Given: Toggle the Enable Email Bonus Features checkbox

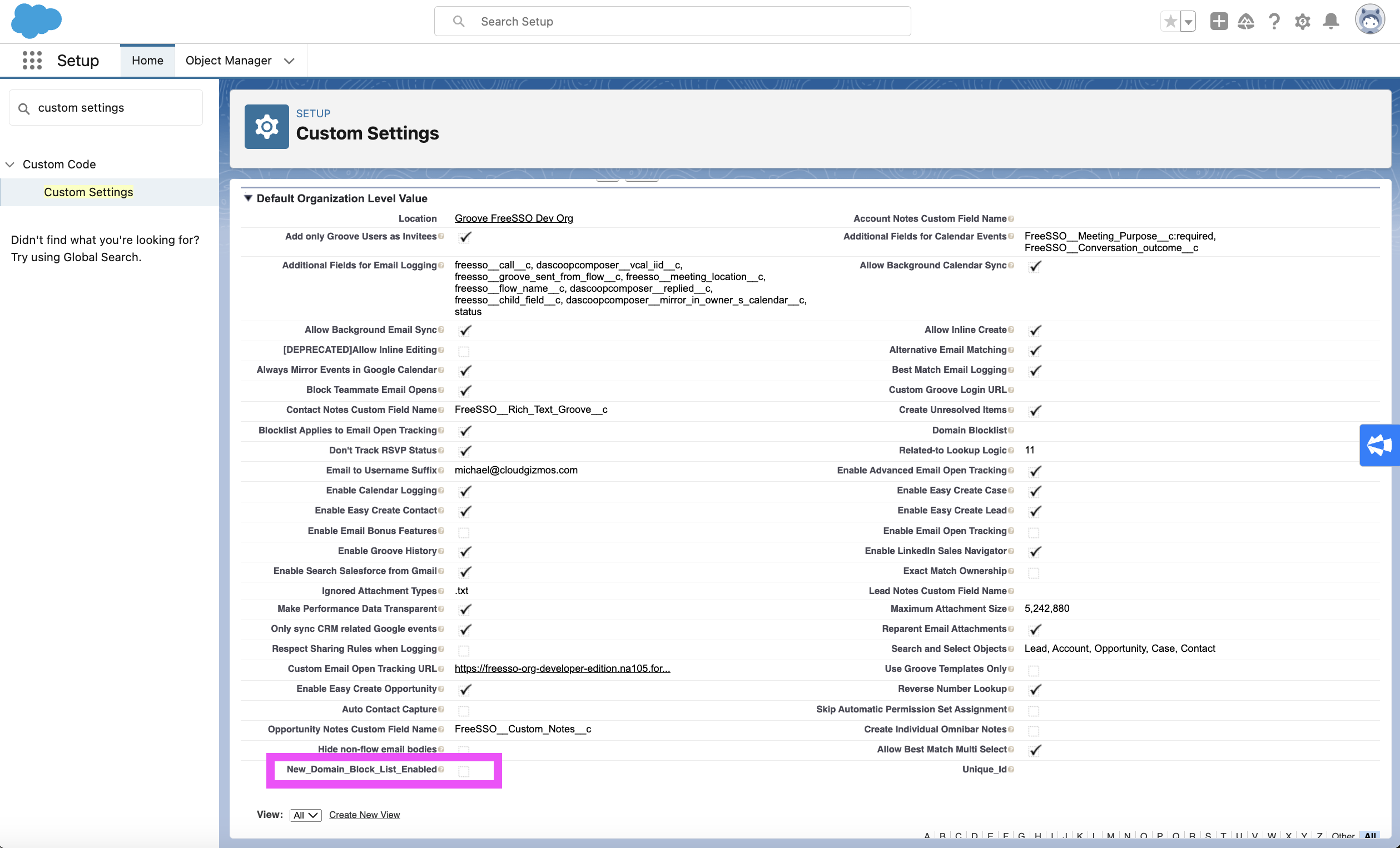Looking at the screenshot, I should click(x=464, y=532).
